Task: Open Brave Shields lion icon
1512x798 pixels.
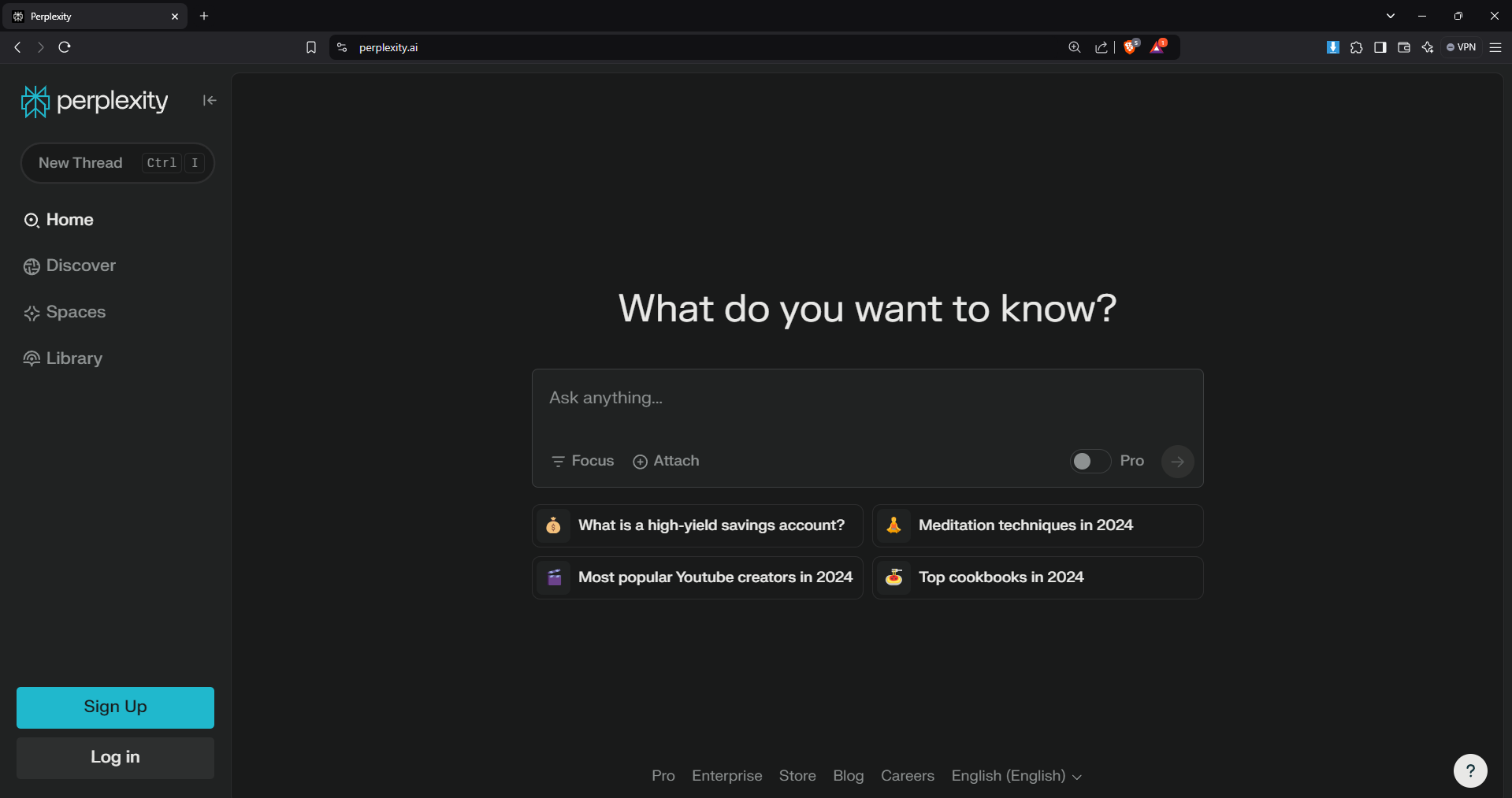Action: (x=1131, y=46)
